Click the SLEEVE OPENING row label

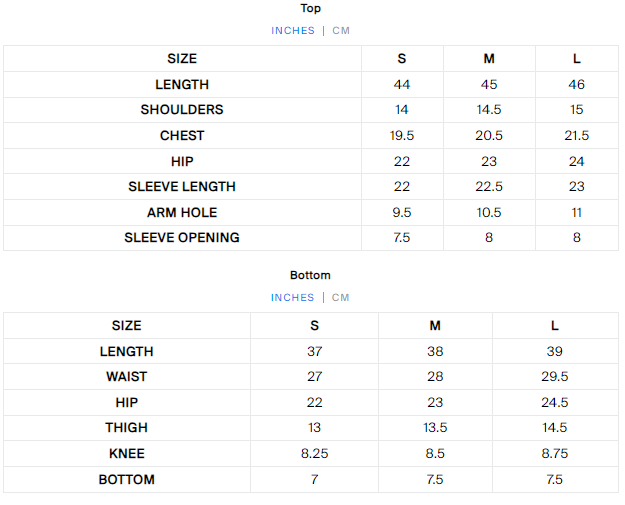(x=182, y=238)
